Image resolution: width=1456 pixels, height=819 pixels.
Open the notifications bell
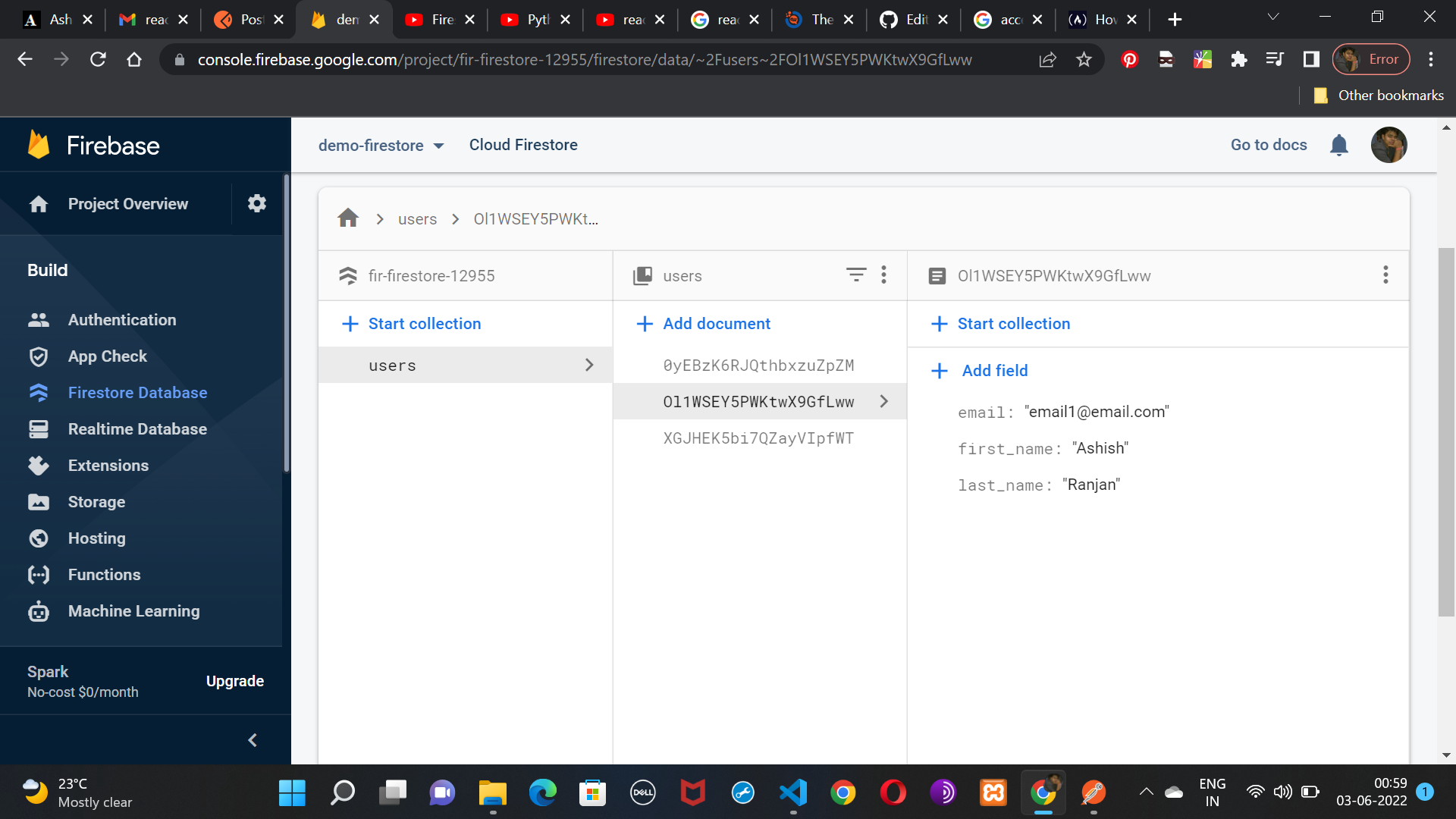(1339, 145)
